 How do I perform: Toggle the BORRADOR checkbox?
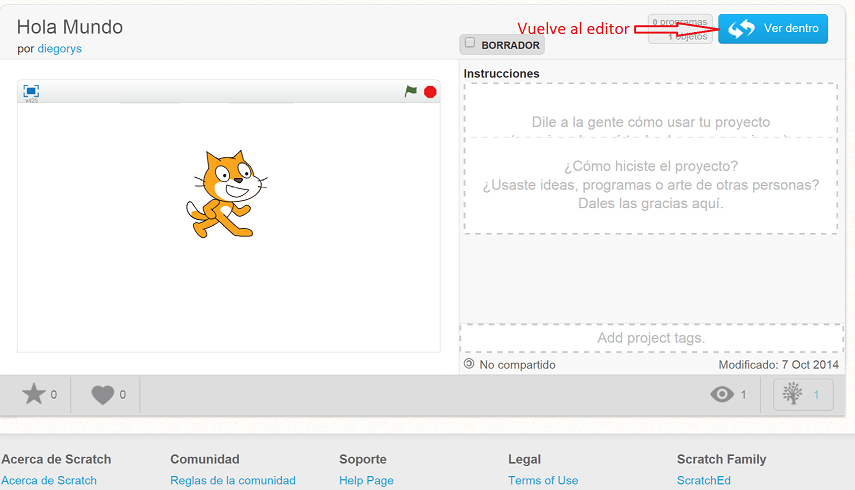(470, 43)
